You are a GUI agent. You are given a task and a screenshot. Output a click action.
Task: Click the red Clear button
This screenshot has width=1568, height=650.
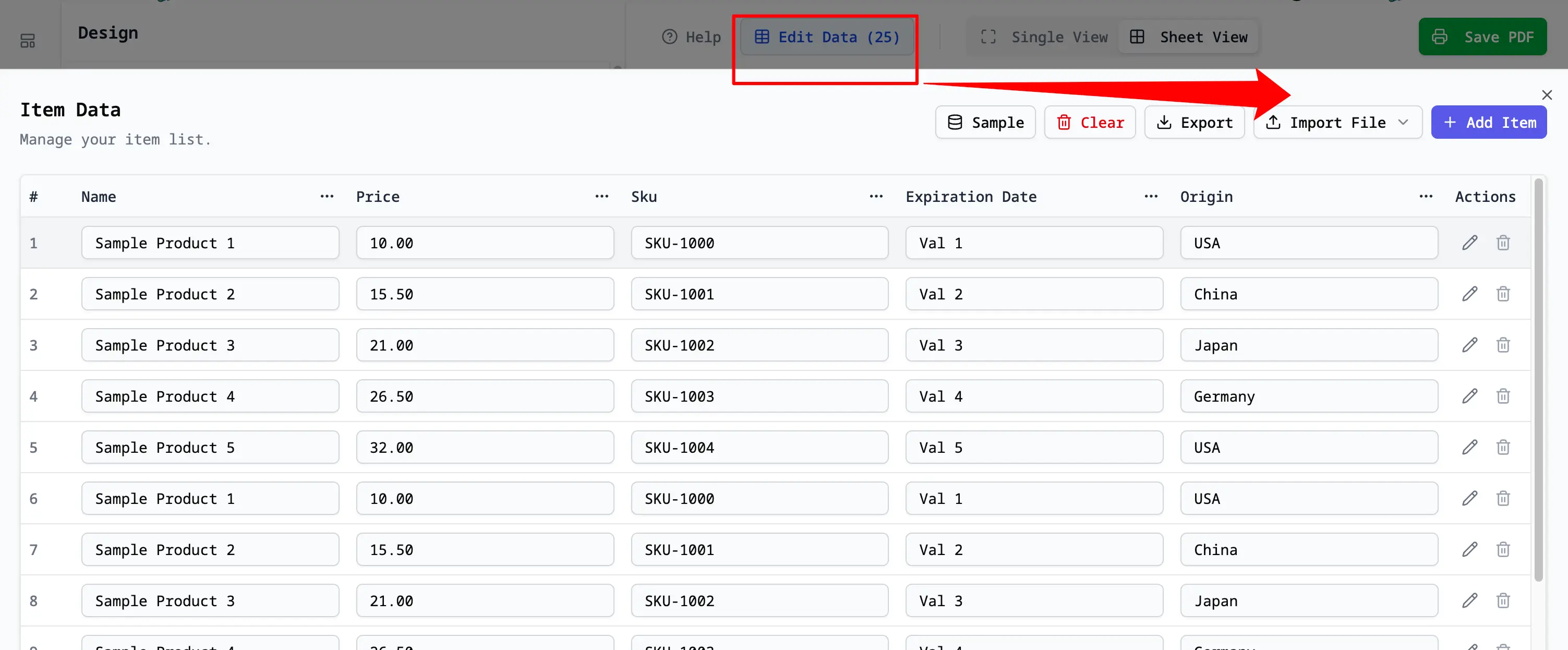click(1090, 122)
